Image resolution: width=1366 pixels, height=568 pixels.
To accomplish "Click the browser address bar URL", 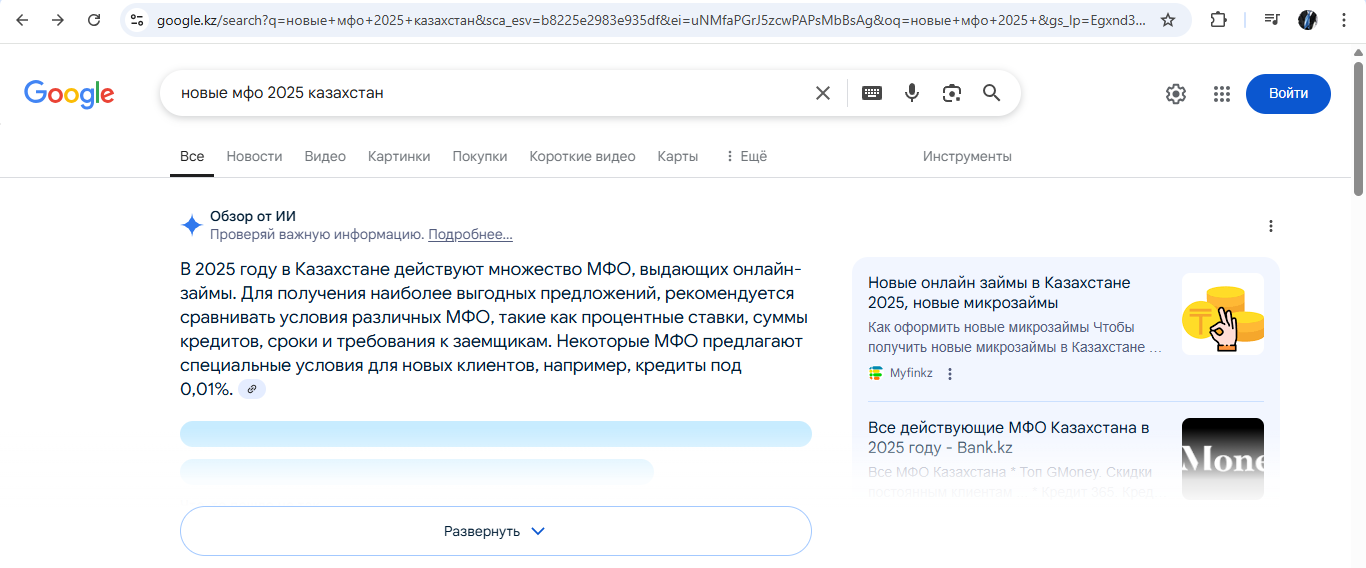I will 650,20.
